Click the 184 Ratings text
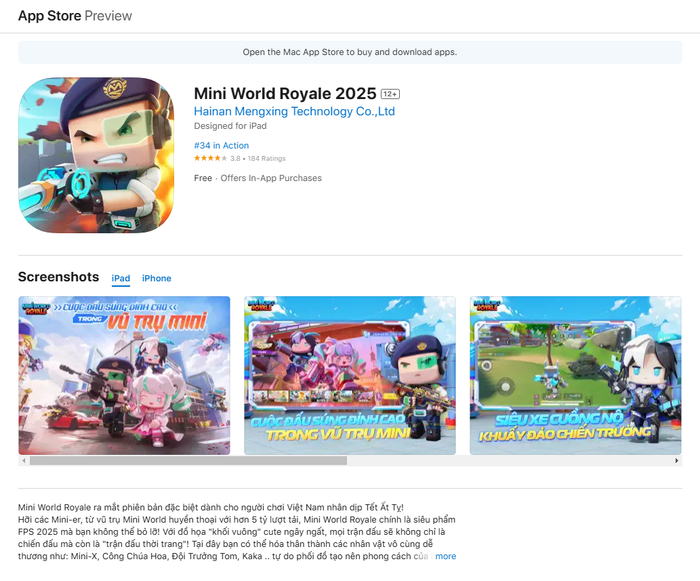The image size is (700, 581). click(267, 159)
